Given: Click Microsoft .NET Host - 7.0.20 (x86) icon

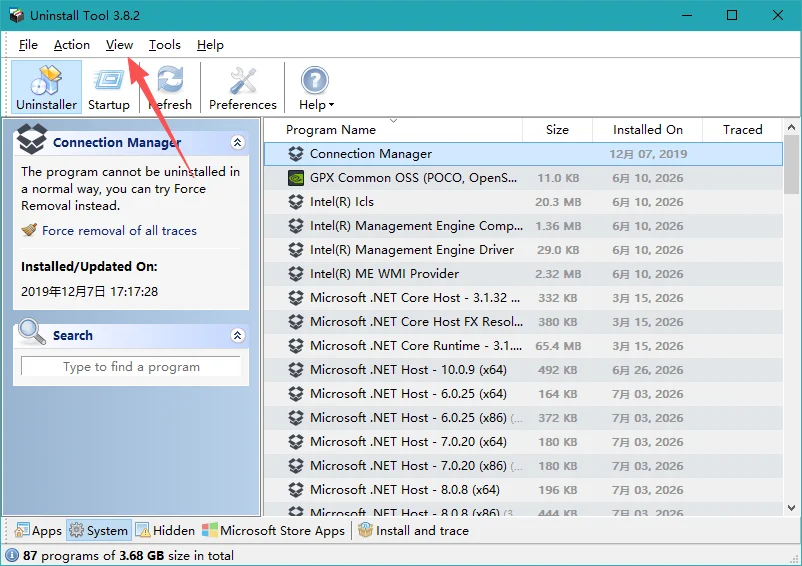Looking at the screenshot, I should coord(296,466).
